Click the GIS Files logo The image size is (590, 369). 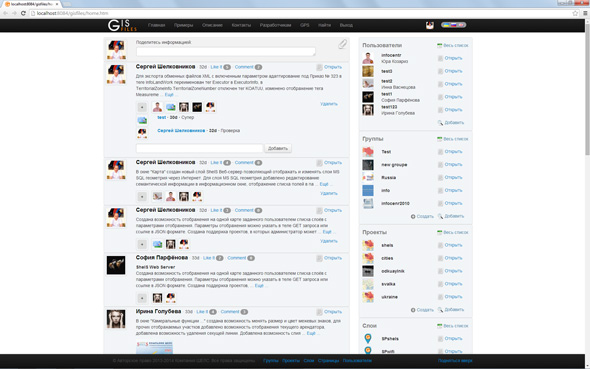click(122, 25)
